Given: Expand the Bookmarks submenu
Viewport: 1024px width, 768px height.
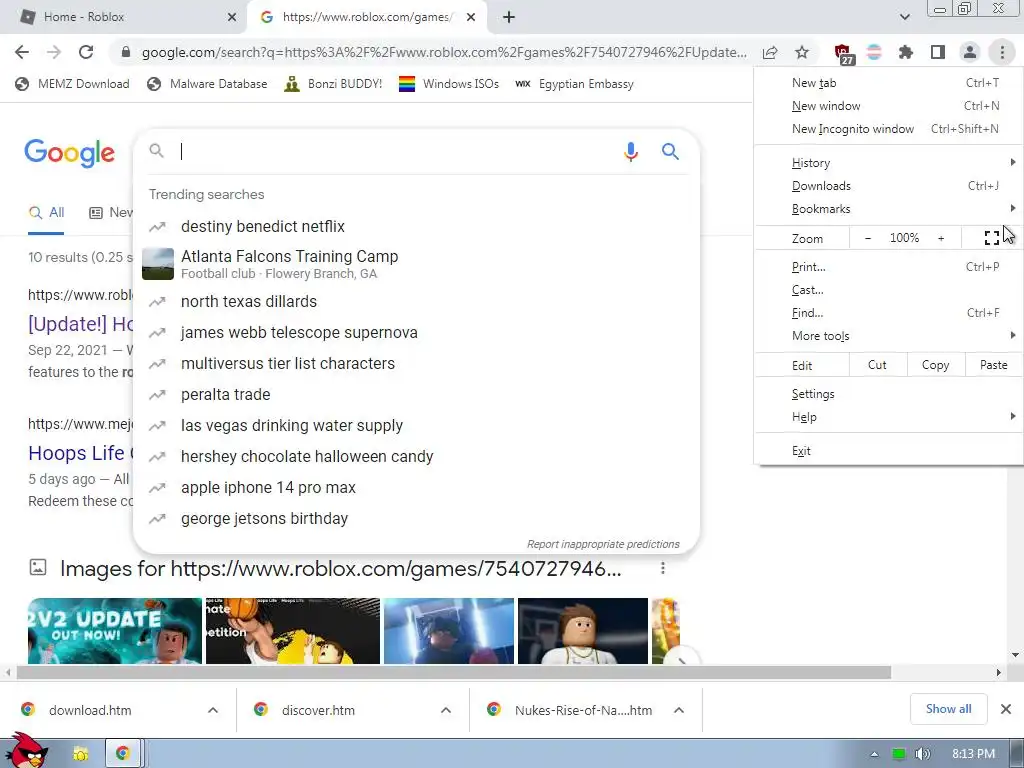Looking at the screenshot, I should click(888, 209).
